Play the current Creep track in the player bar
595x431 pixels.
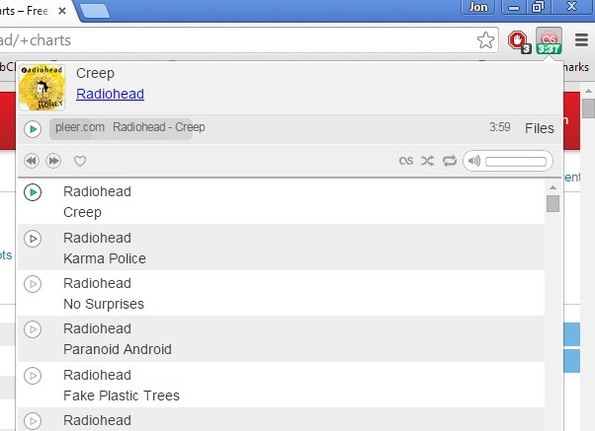point(33,129)
